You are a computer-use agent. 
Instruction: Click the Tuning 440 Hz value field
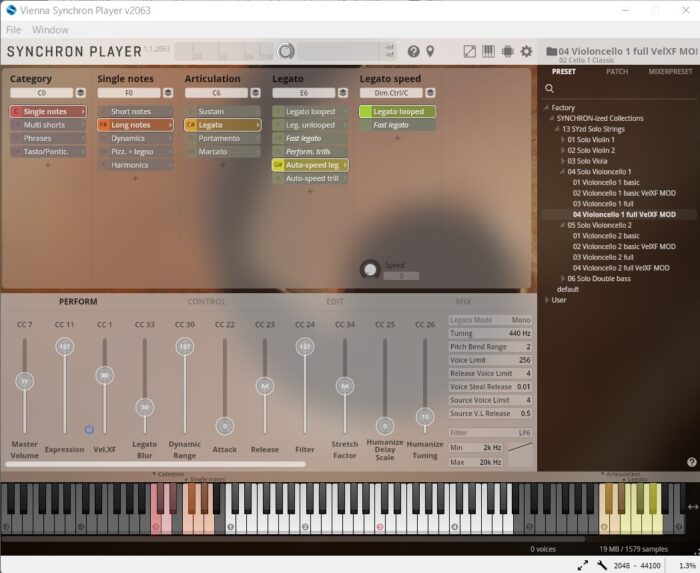(490, 333)
